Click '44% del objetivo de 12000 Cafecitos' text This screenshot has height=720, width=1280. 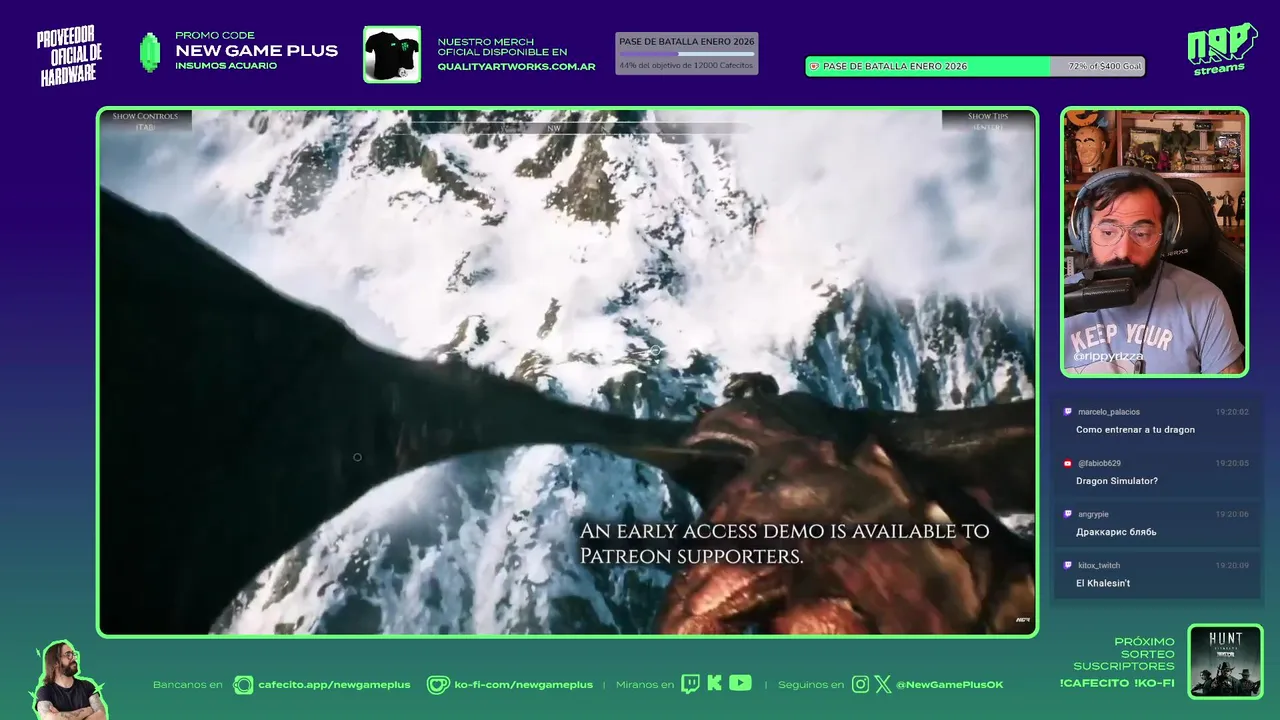coord(686,65)
